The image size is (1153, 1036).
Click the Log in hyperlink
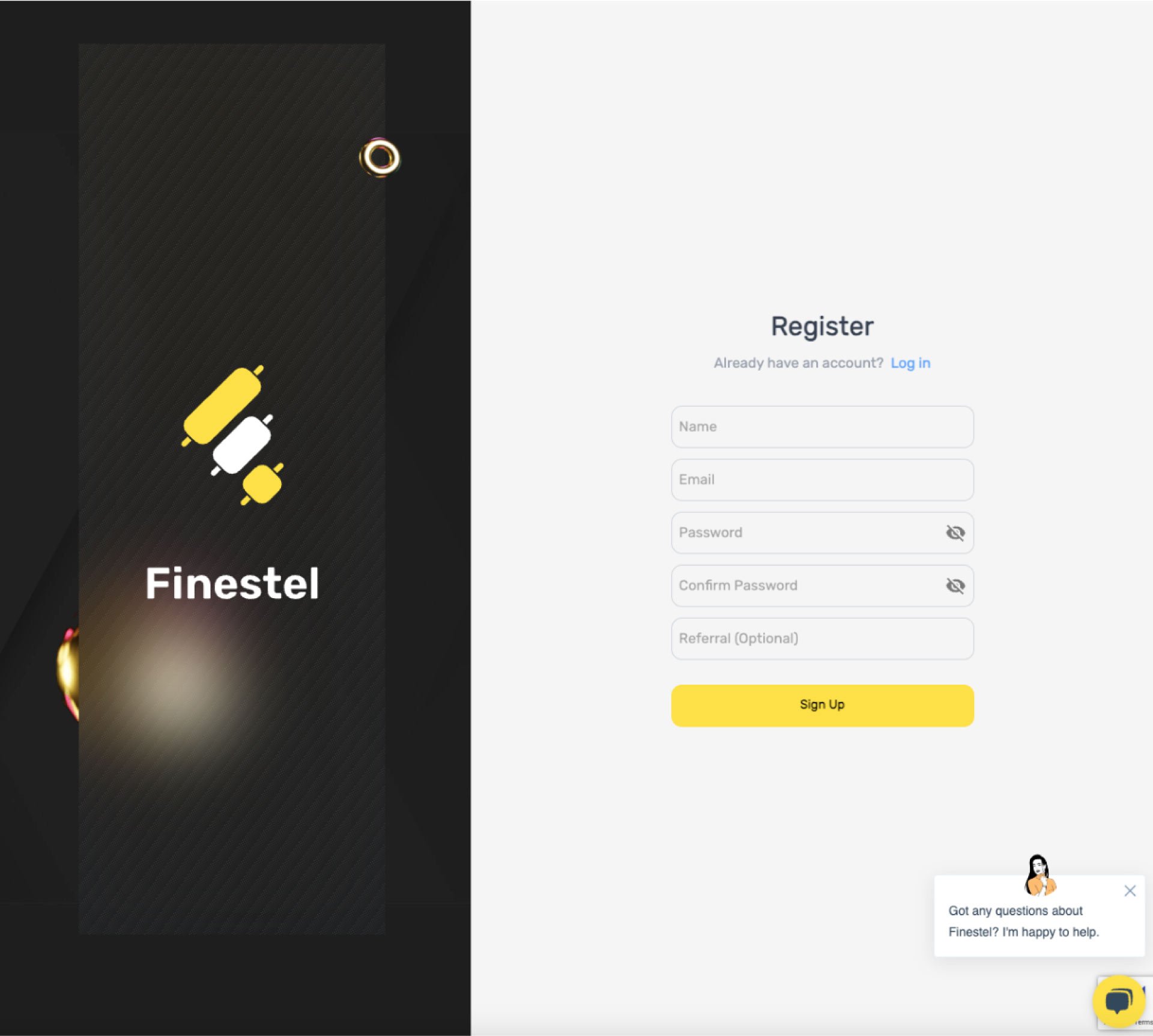pyautogui.click(x=909, y=362)
